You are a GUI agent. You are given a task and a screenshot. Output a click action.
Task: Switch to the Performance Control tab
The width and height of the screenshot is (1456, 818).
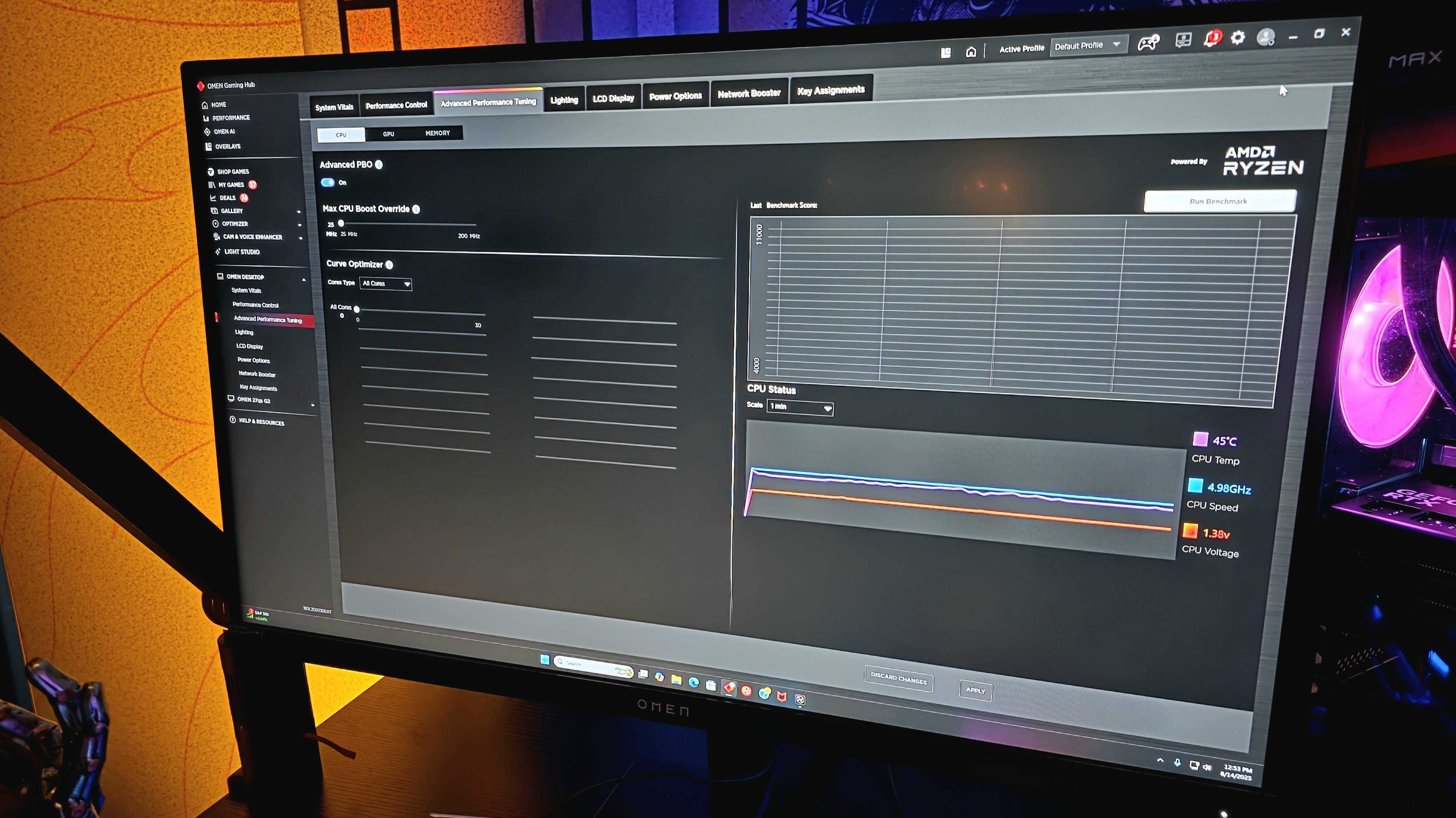(x=396, y=105)
